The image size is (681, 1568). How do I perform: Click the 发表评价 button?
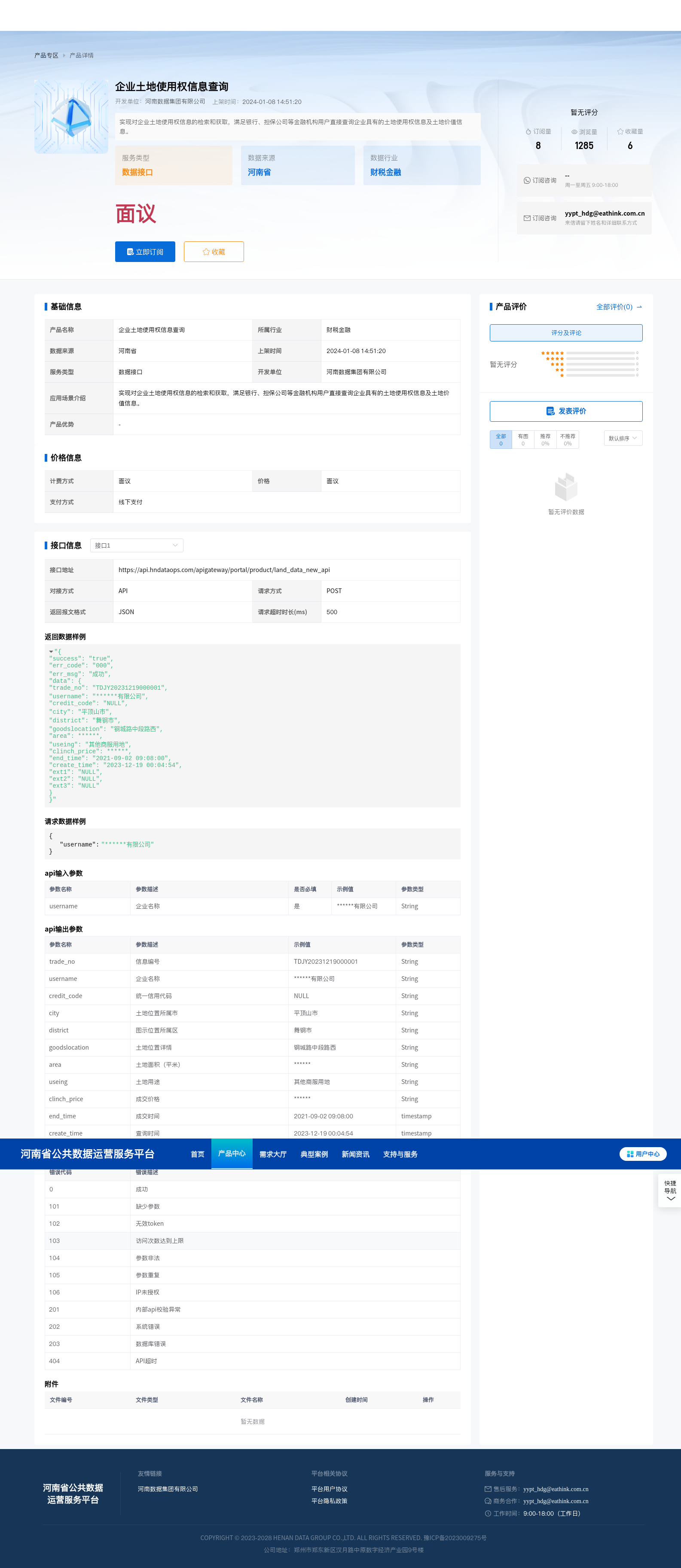click(x=566, y=411)
